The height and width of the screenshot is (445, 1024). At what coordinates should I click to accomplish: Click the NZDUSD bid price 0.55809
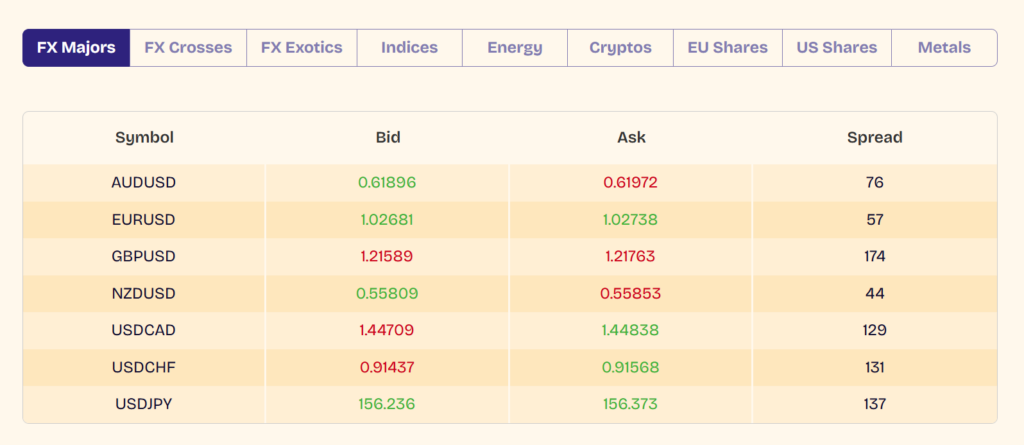tap(387, 293)
